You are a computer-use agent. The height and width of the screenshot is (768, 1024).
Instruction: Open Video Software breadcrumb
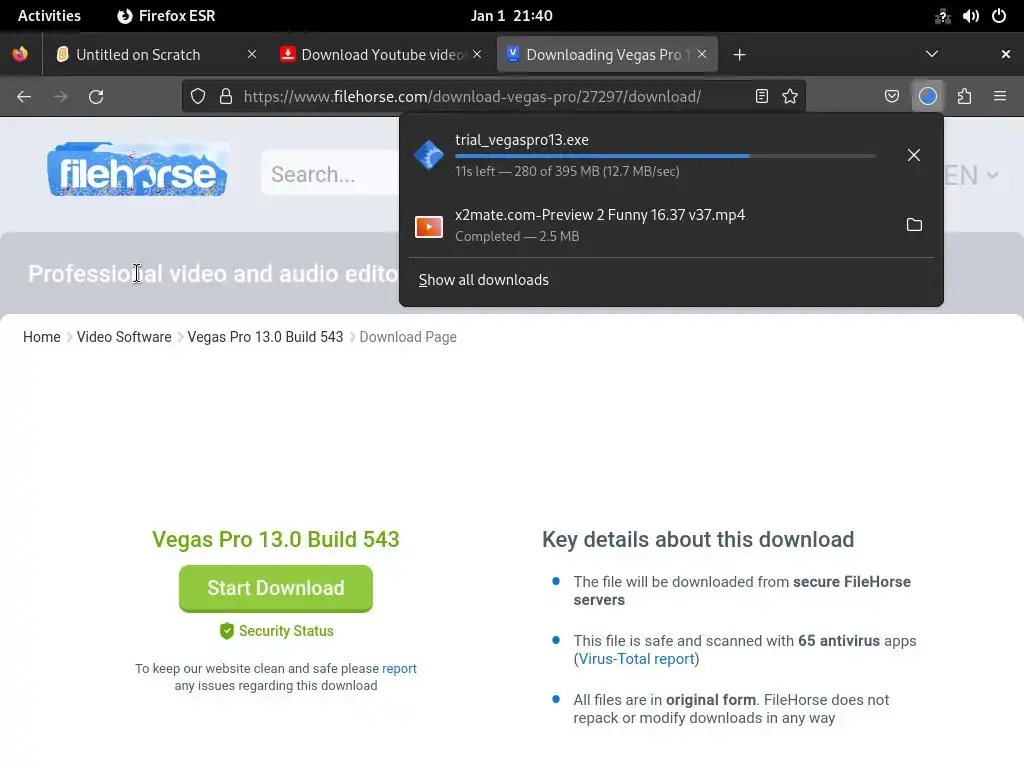[124, 337]
